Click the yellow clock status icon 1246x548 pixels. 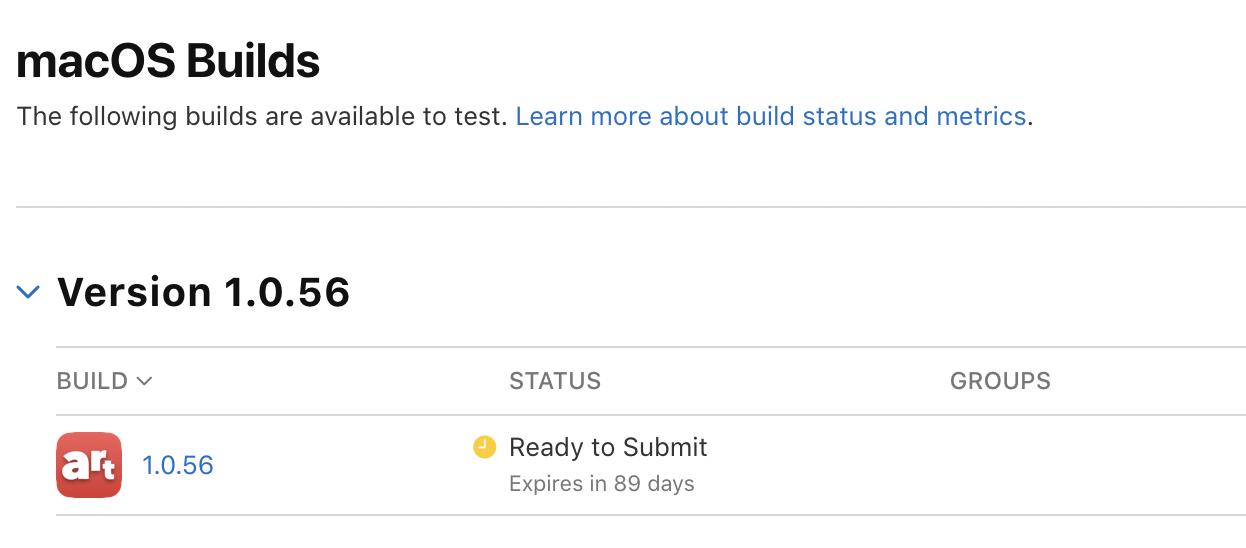pos(484,447)
